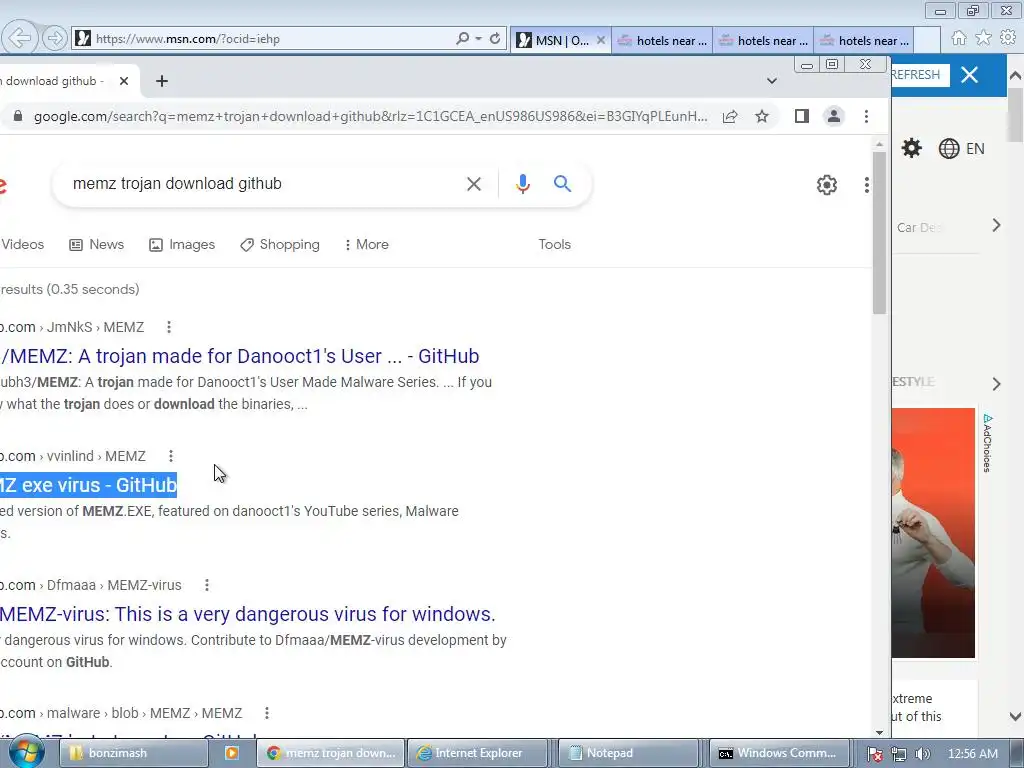Screen dimensions: 1024x768
Task: Open the Google apps dots beside the gear
Action: pos(867,185)
